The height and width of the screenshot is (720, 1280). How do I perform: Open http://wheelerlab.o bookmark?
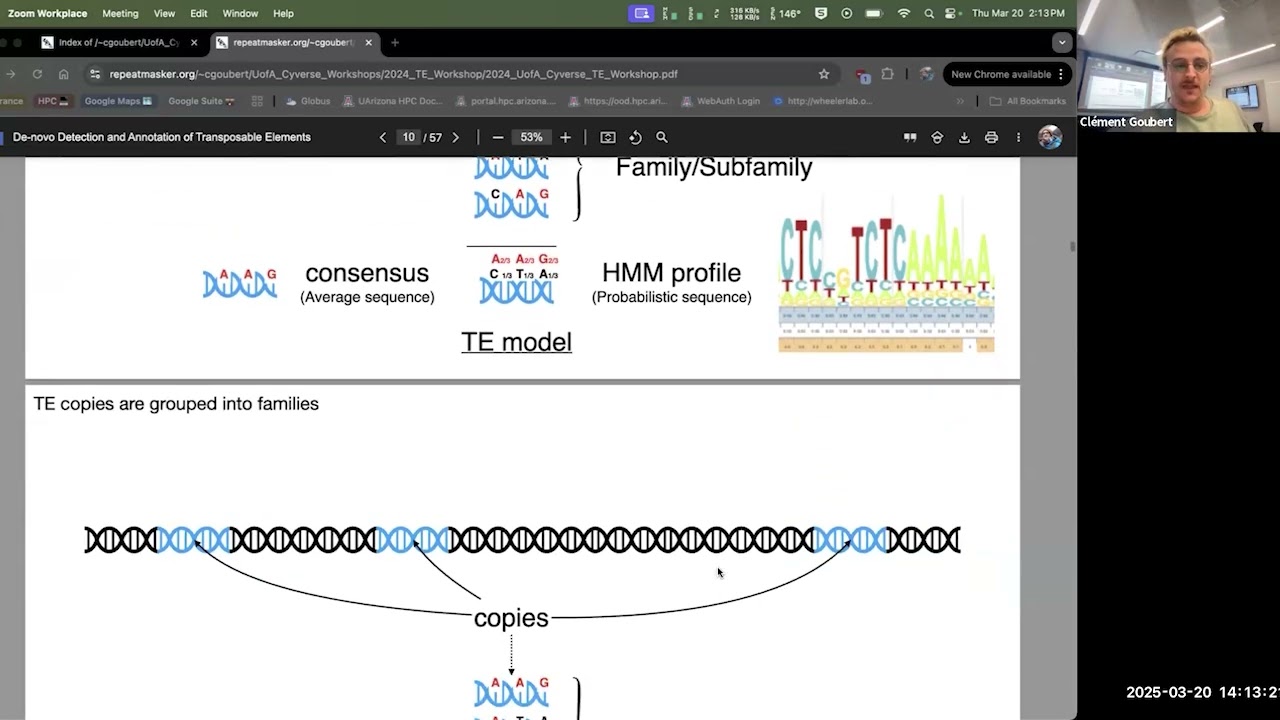(x=823, y=101)
